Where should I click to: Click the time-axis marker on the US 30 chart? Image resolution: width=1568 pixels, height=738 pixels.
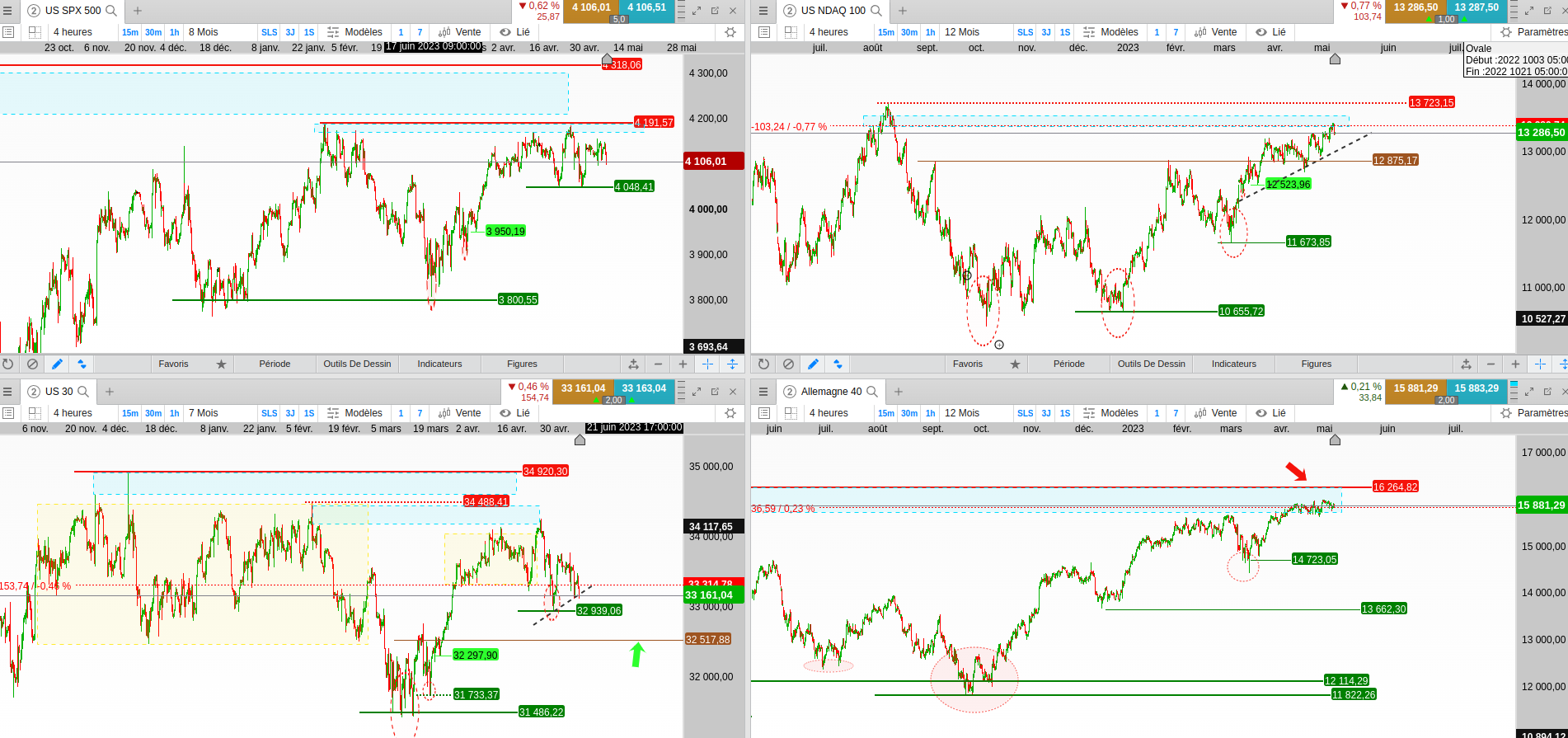[x=580, y=440]
